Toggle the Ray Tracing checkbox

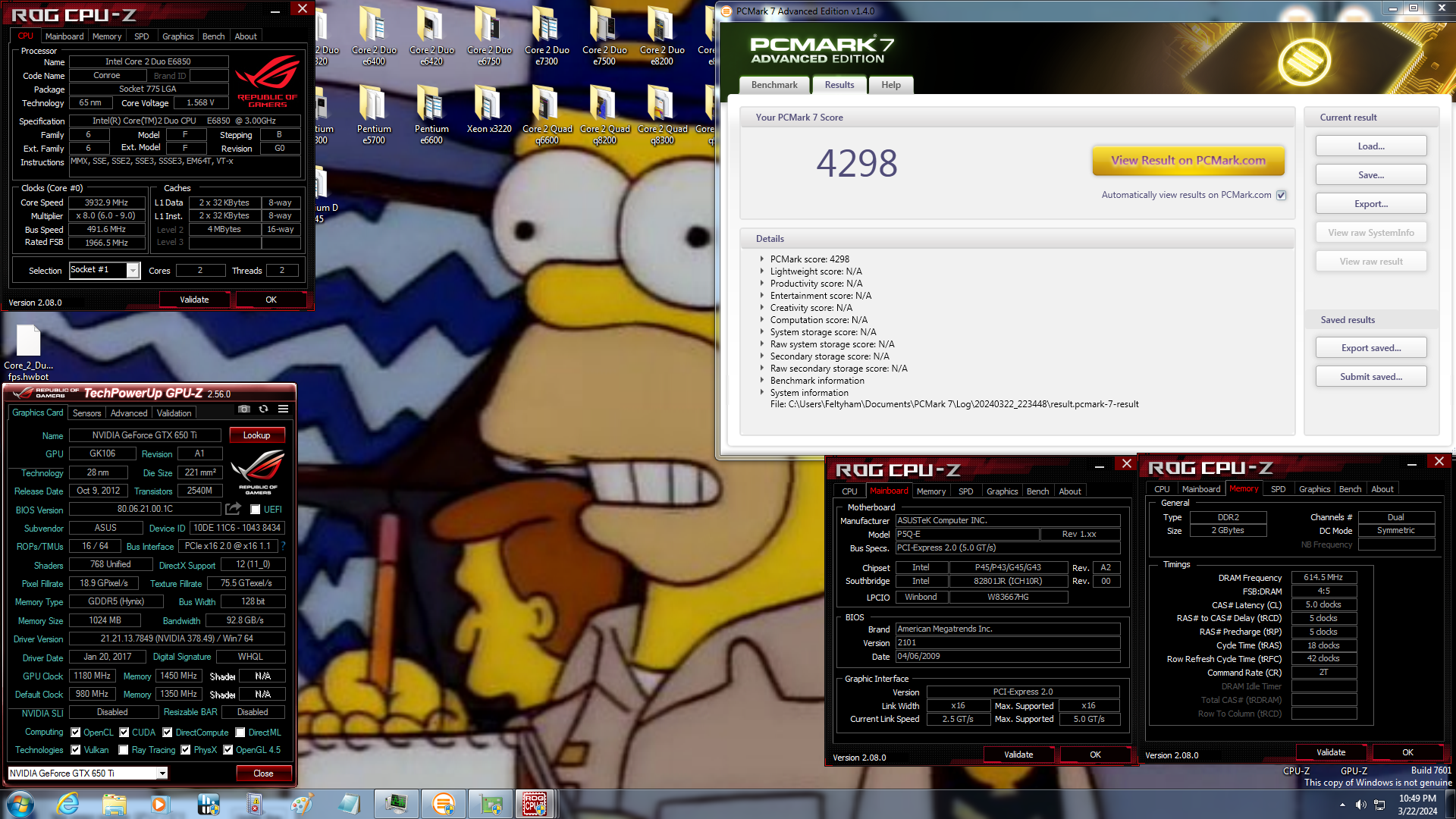123,750
